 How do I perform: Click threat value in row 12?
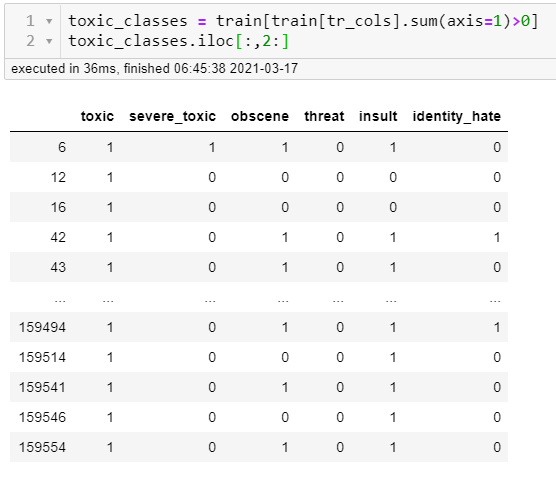click(x=340, y=177)
